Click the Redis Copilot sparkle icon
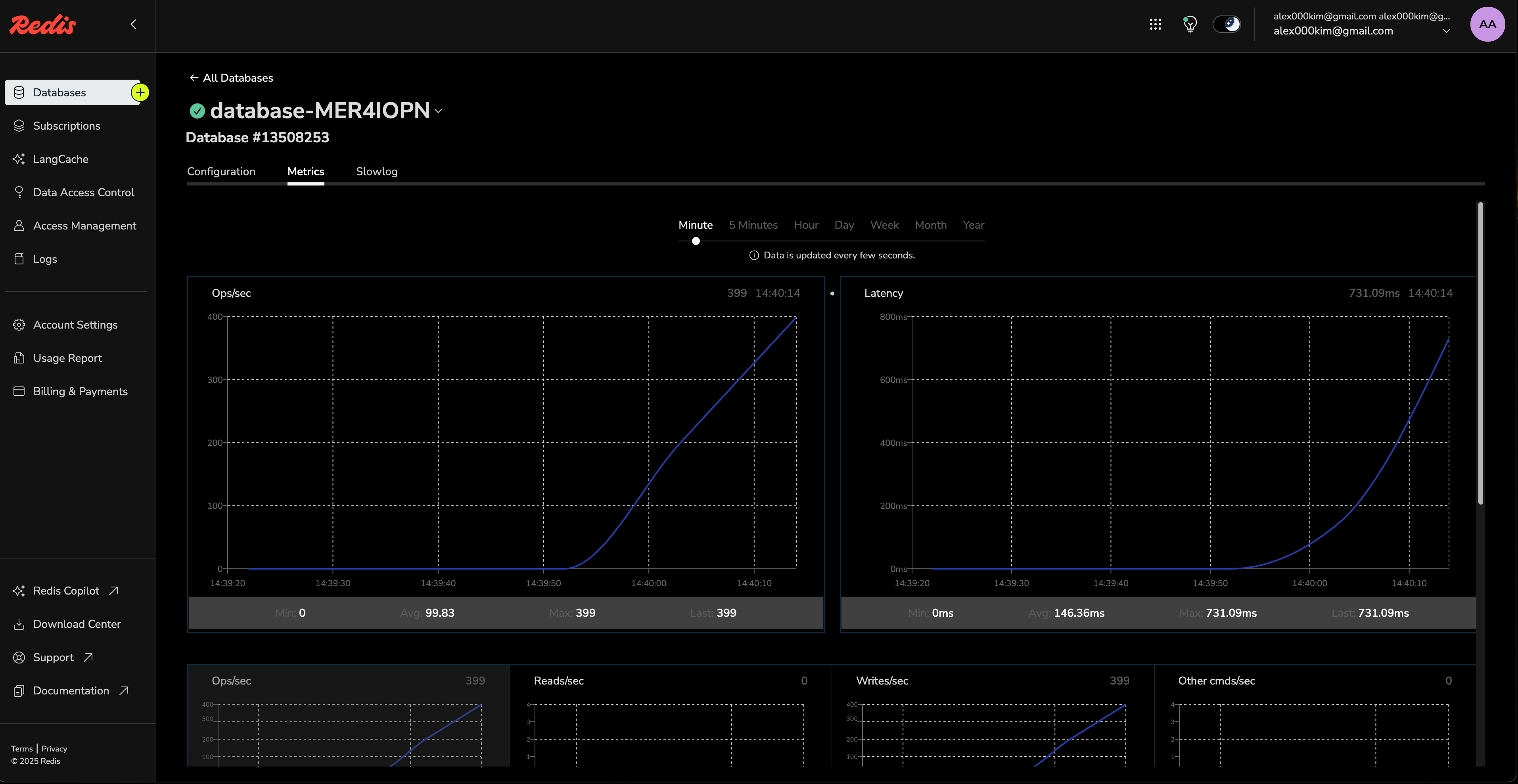 point(19,591)
